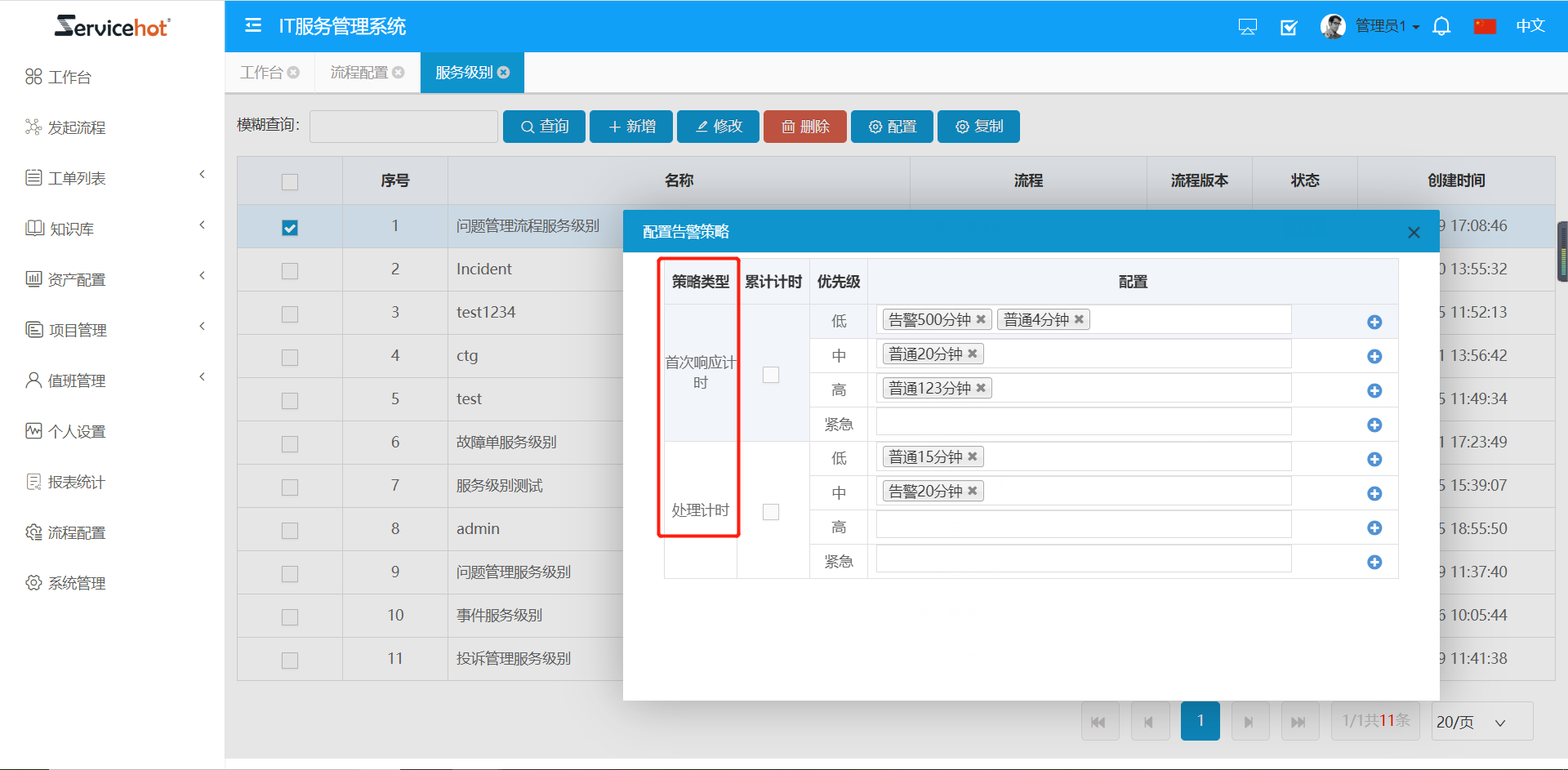Image resolution: width=1568 pixels, height=770 pixels.
Task: Add config for 首次响应计时 低 priority row
Action: [x=1374, y=322]
